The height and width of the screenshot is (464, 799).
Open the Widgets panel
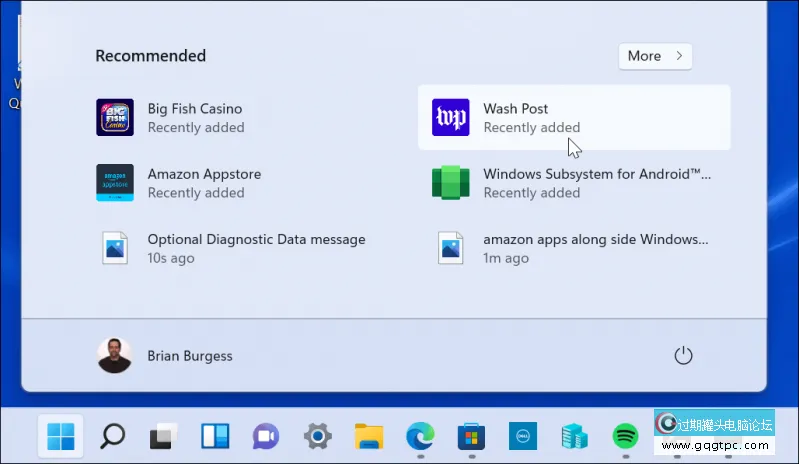(x=215, y=436)
